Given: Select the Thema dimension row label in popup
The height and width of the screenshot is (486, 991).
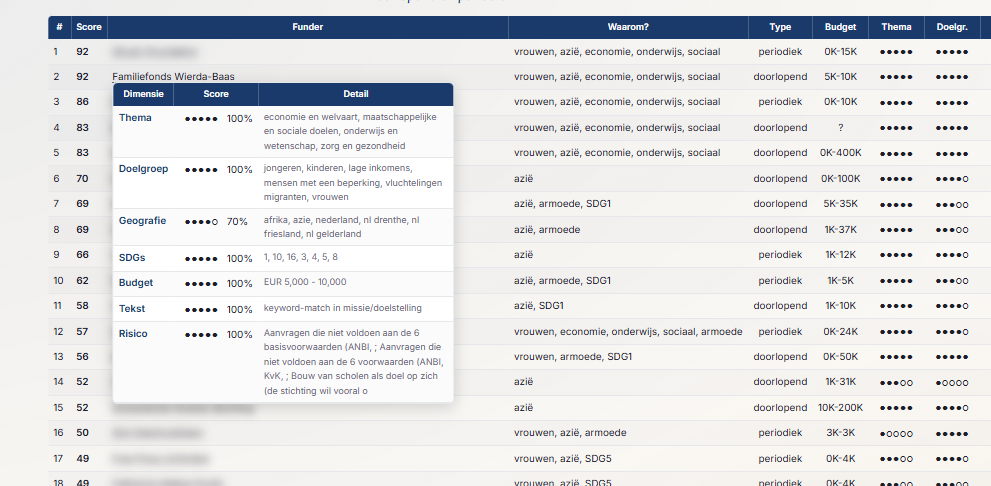Looking at the screenshot, I should (x=135, y=118).
